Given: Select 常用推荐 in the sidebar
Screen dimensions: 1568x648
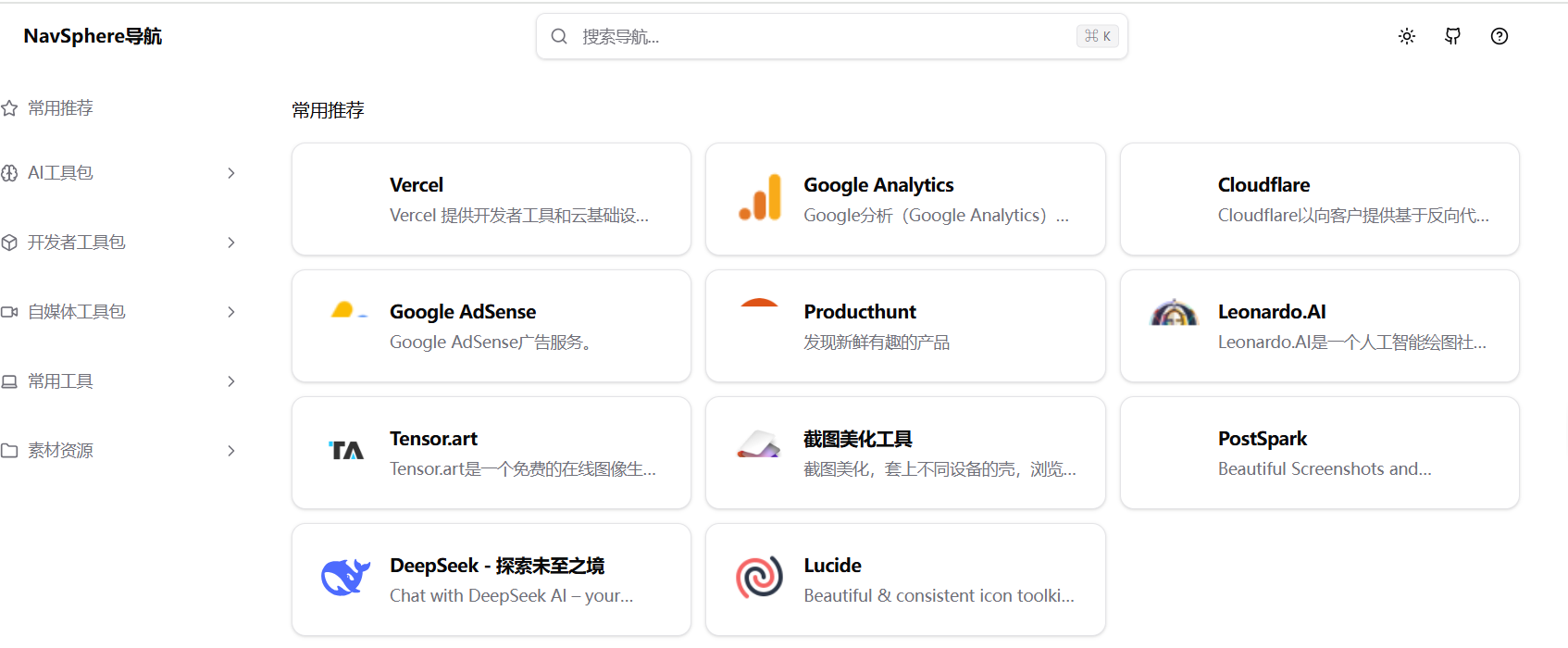Looking at the screenshot, I should tap(60, 108).
